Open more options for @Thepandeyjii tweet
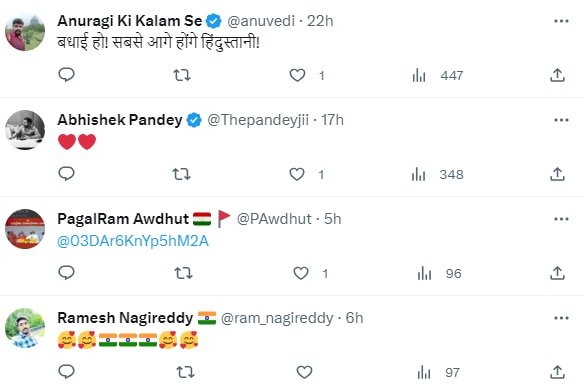 pyautogui.click(x=561, y=120)
